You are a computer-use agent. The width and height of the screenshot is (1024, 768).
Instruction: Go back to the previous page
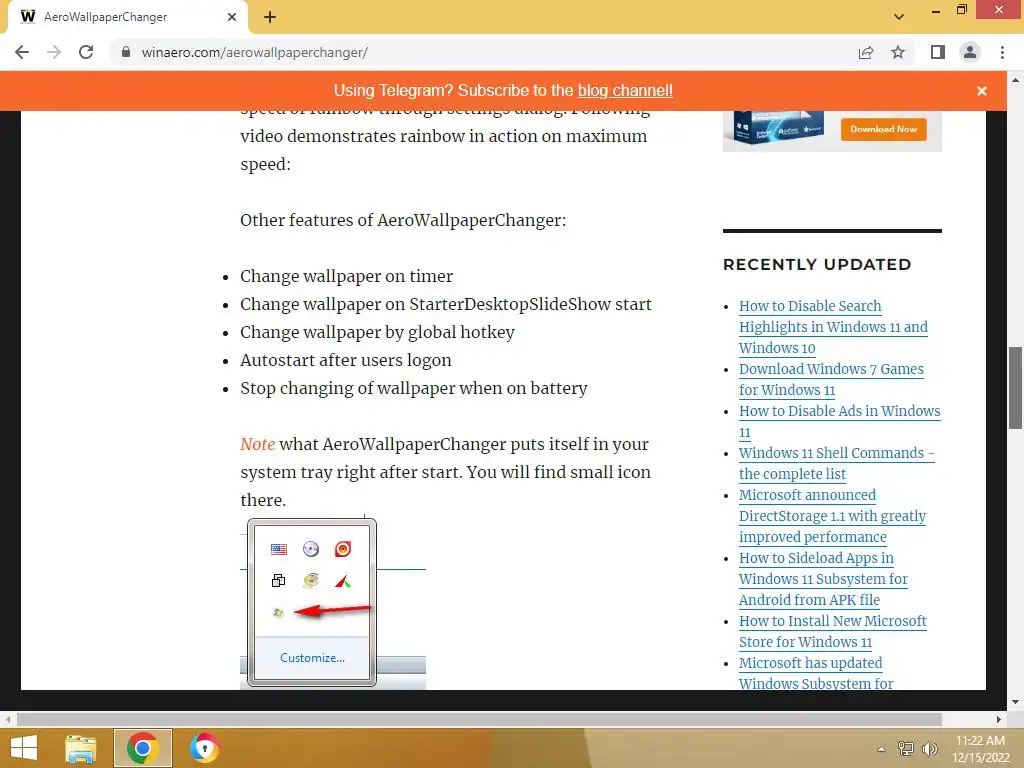(22, 52)
